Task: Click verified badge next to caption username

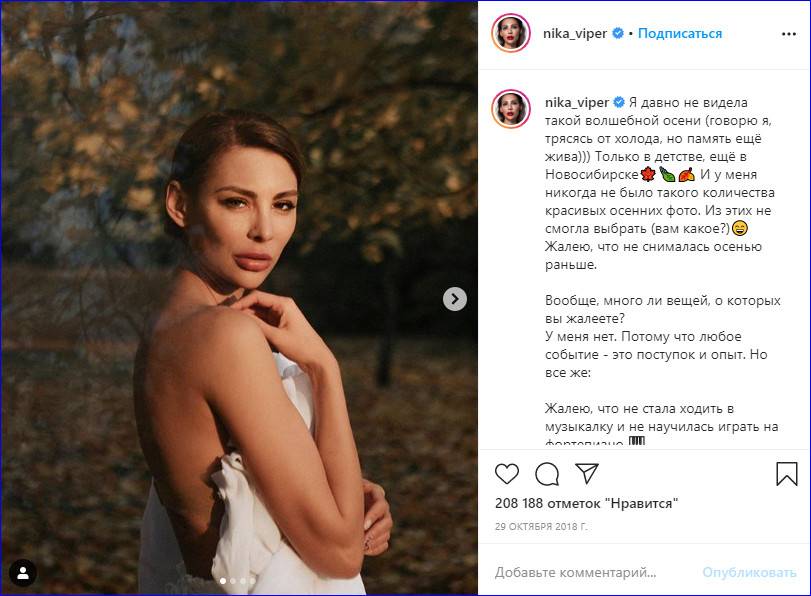Action: coord(619,103)
